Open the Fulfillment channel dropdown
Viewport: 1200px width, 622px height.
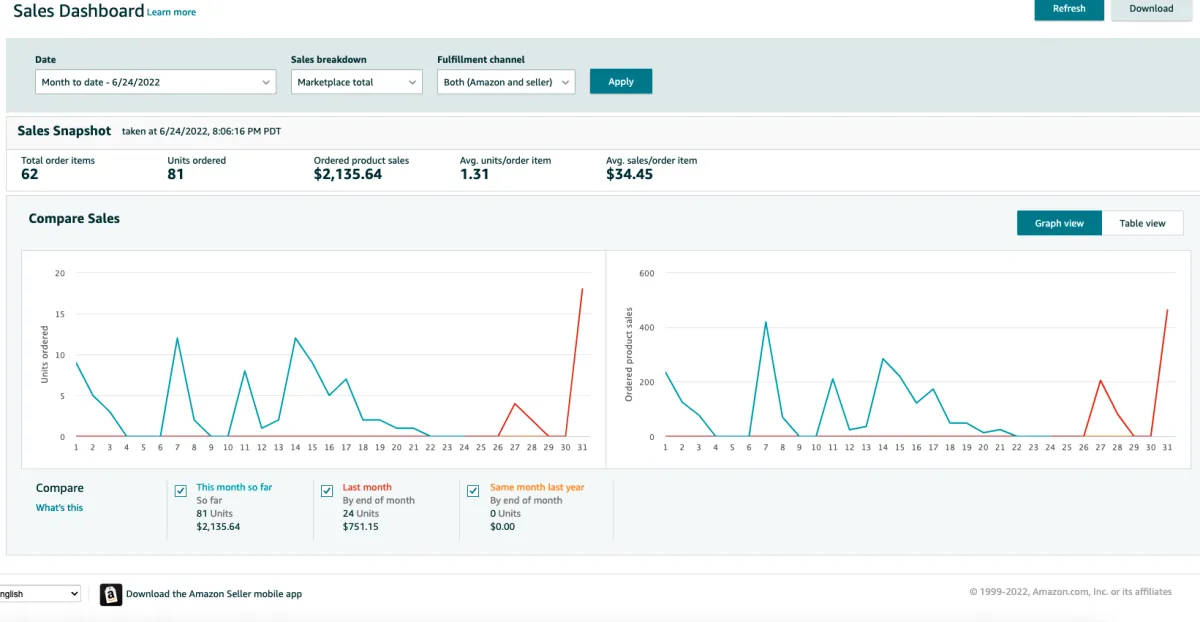(x=506, y=82)
